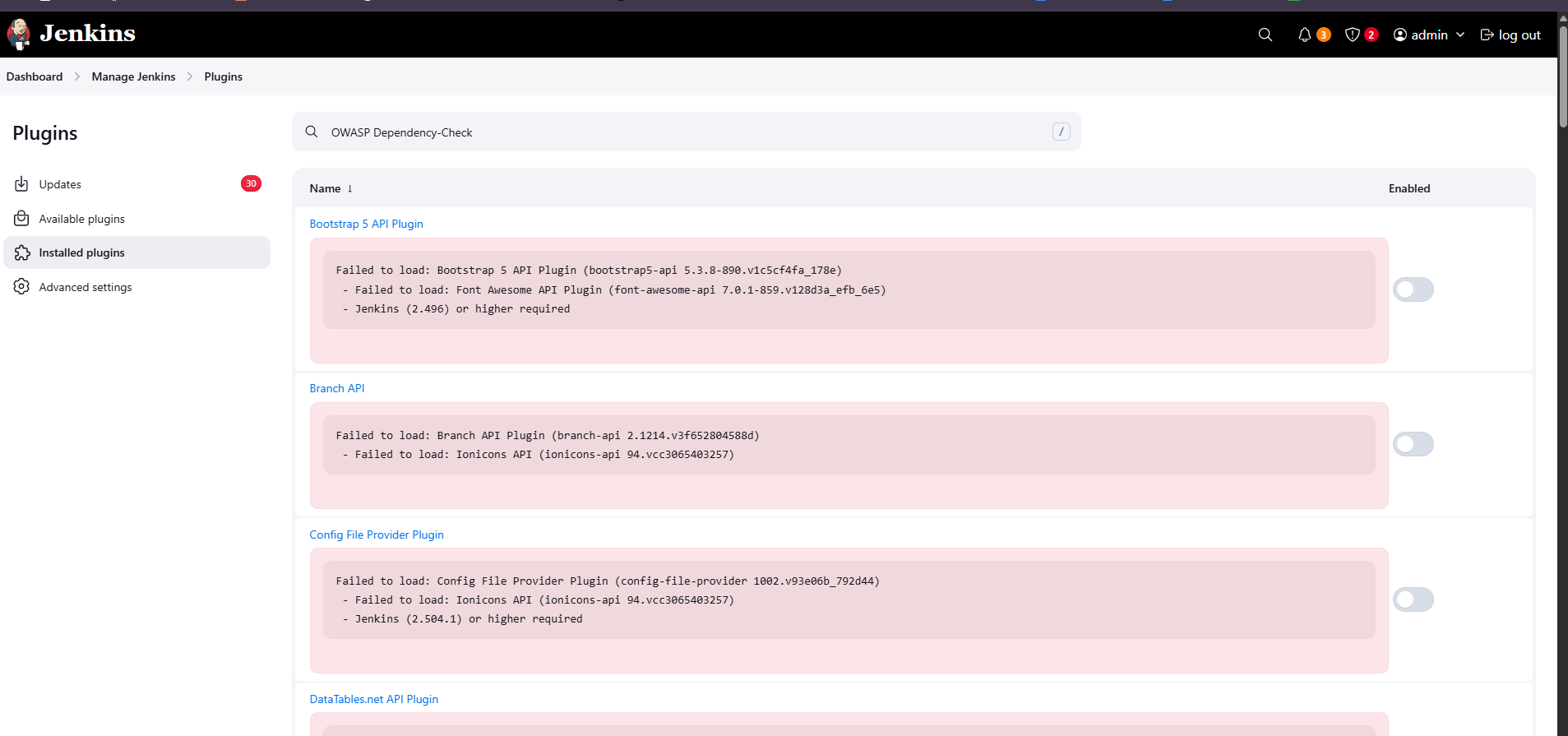
Task: Click the Available plugins bag icon
Action: point(22,219)
